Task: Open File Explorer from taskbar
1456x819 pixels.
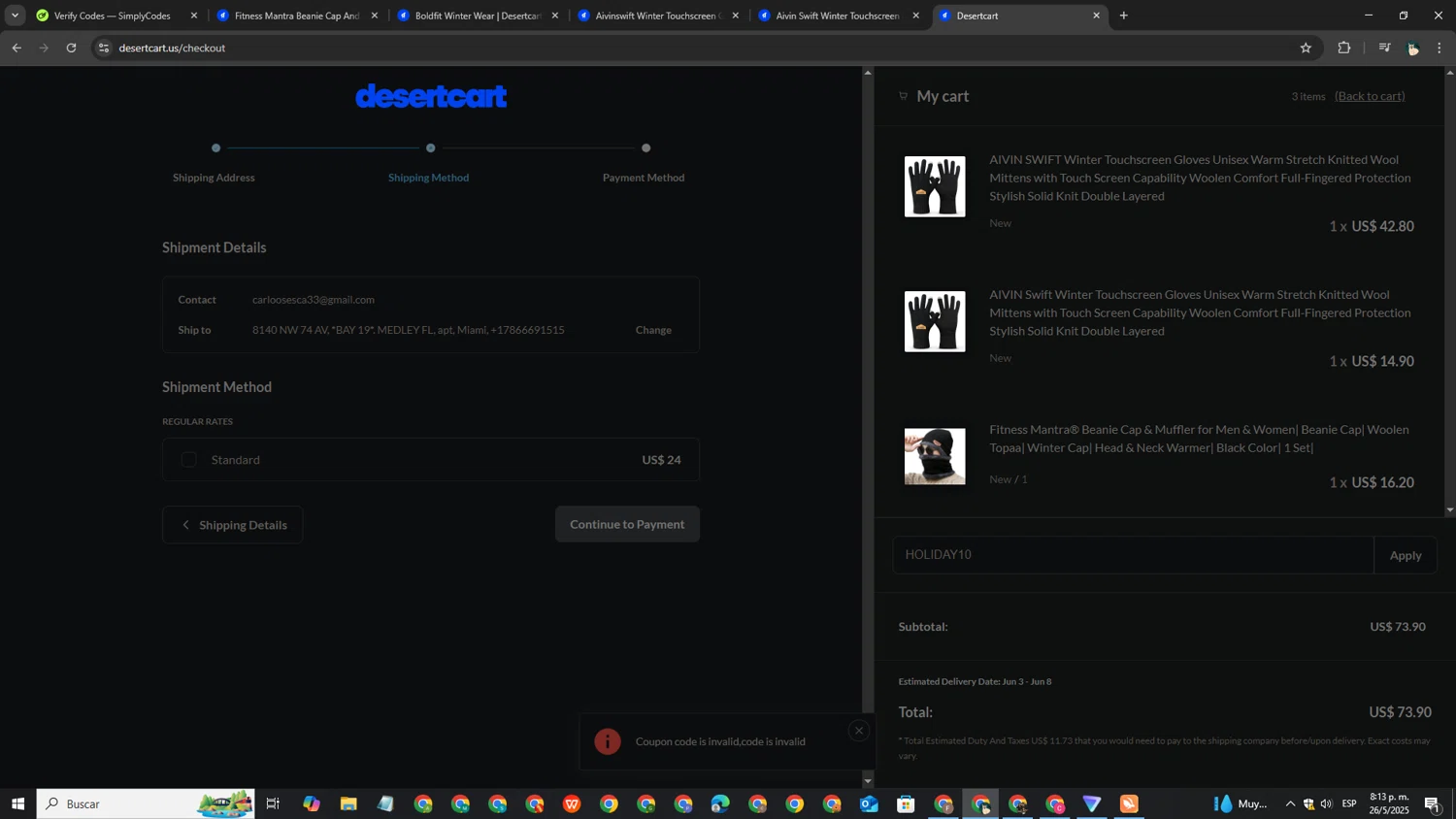Action: (348, 803)
